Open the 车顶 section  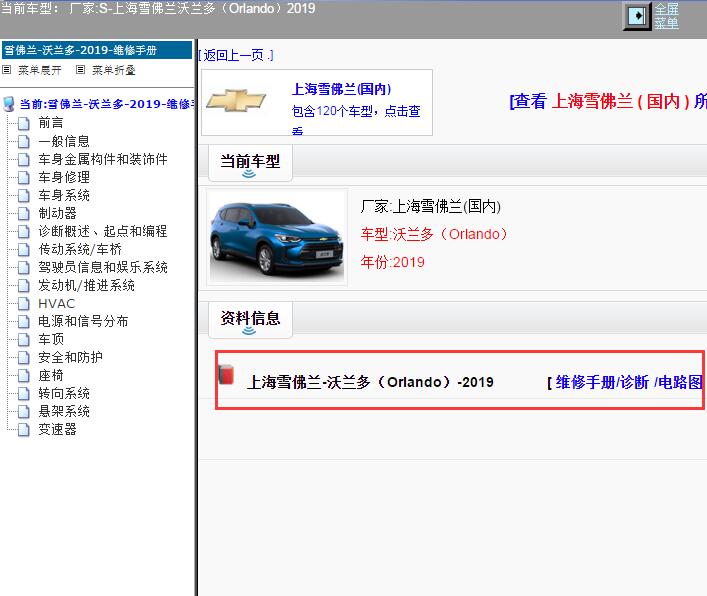click(x=50, y=339)
